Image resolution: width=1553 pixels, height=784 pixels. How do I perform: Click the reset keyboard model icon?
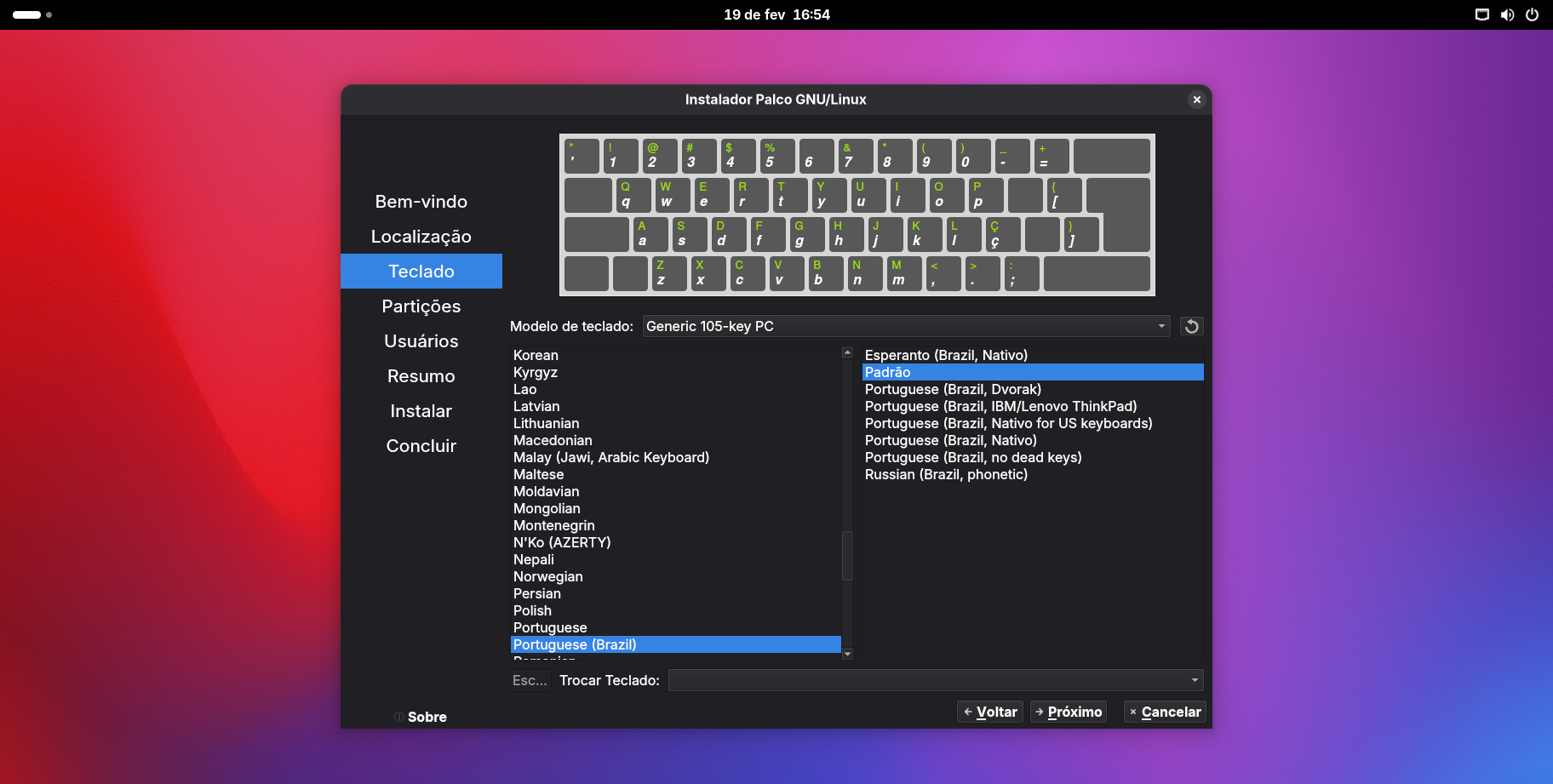(1191, 326)
